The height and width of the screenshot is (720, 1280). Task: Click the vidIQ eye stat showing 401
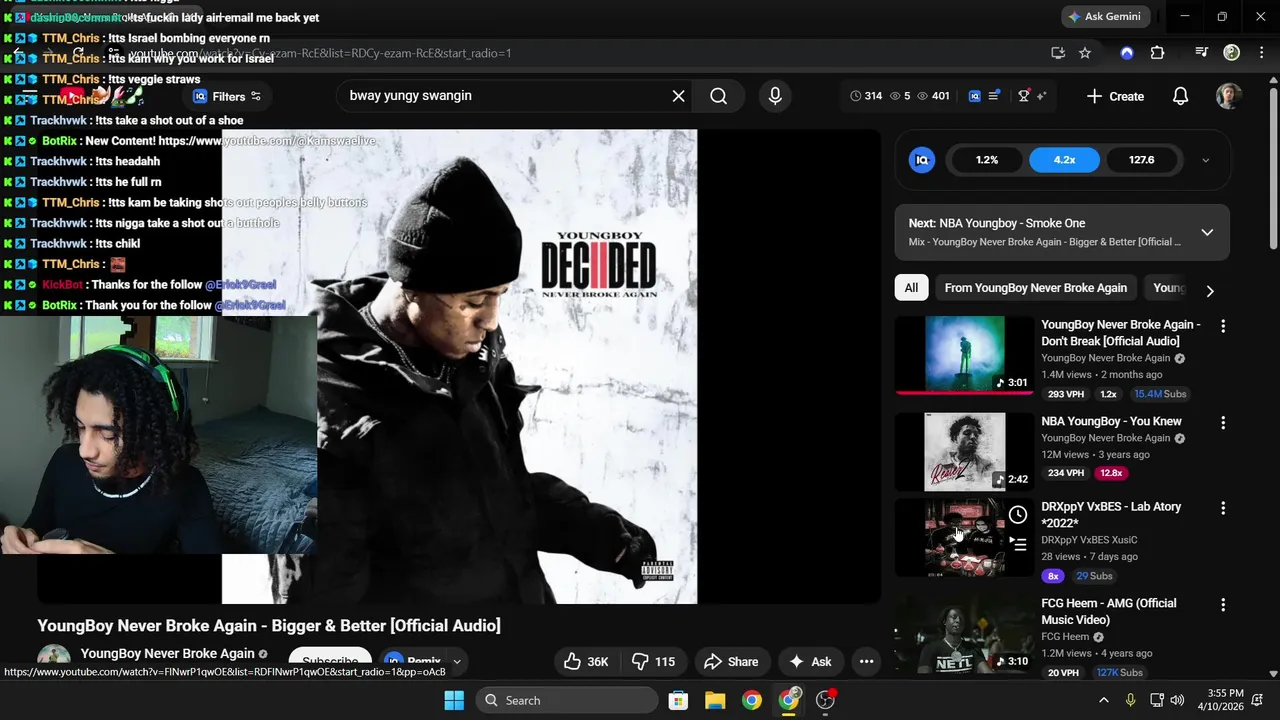pos(934,96)
